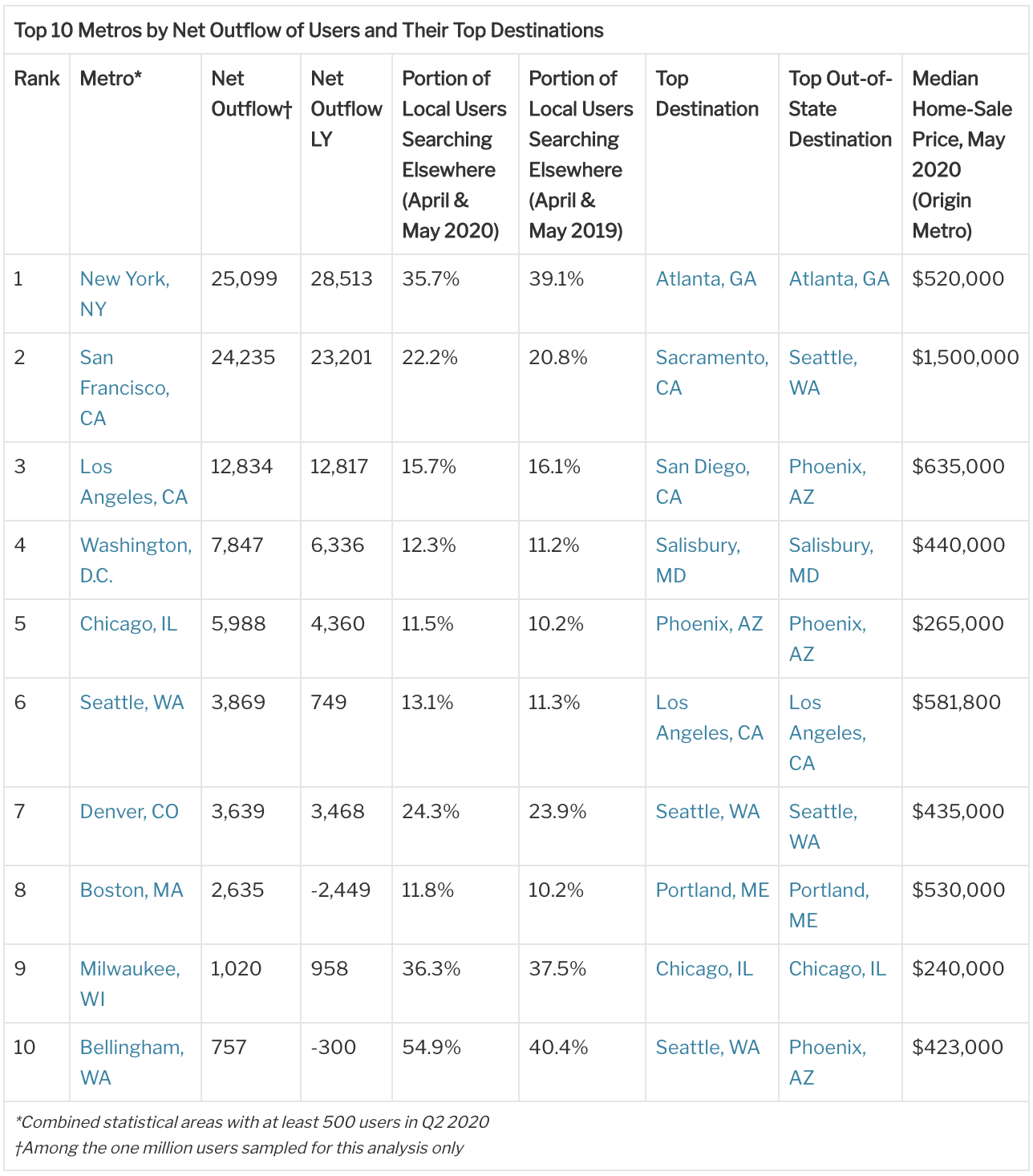Click Bellingham's 54.9% search portion cell
The height and width of the screenshot is (1176, 1033).
click(x=431, y=1047)
